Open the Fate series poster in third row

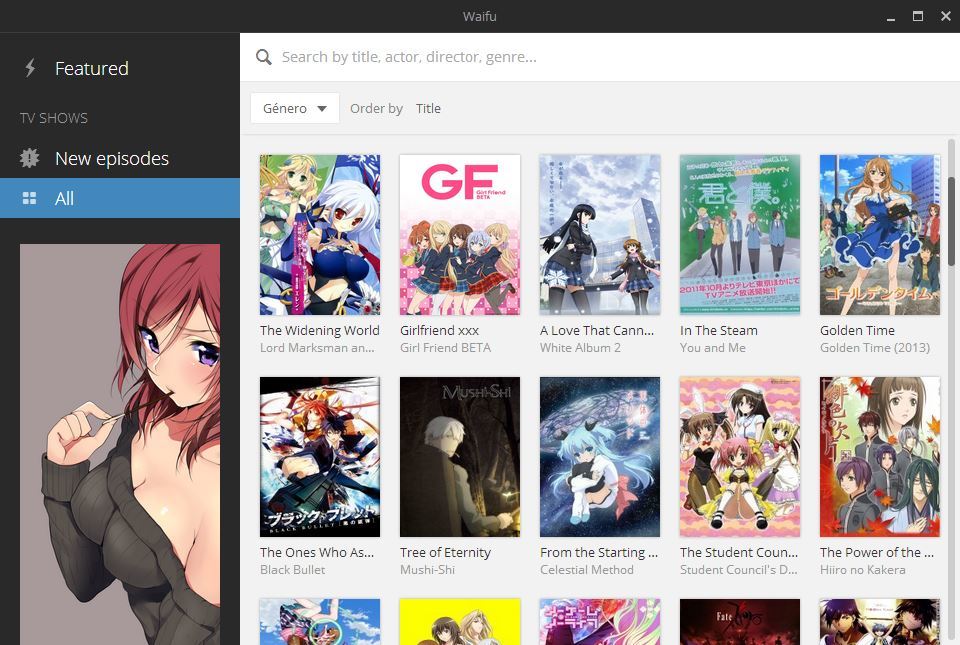[740, 622]
